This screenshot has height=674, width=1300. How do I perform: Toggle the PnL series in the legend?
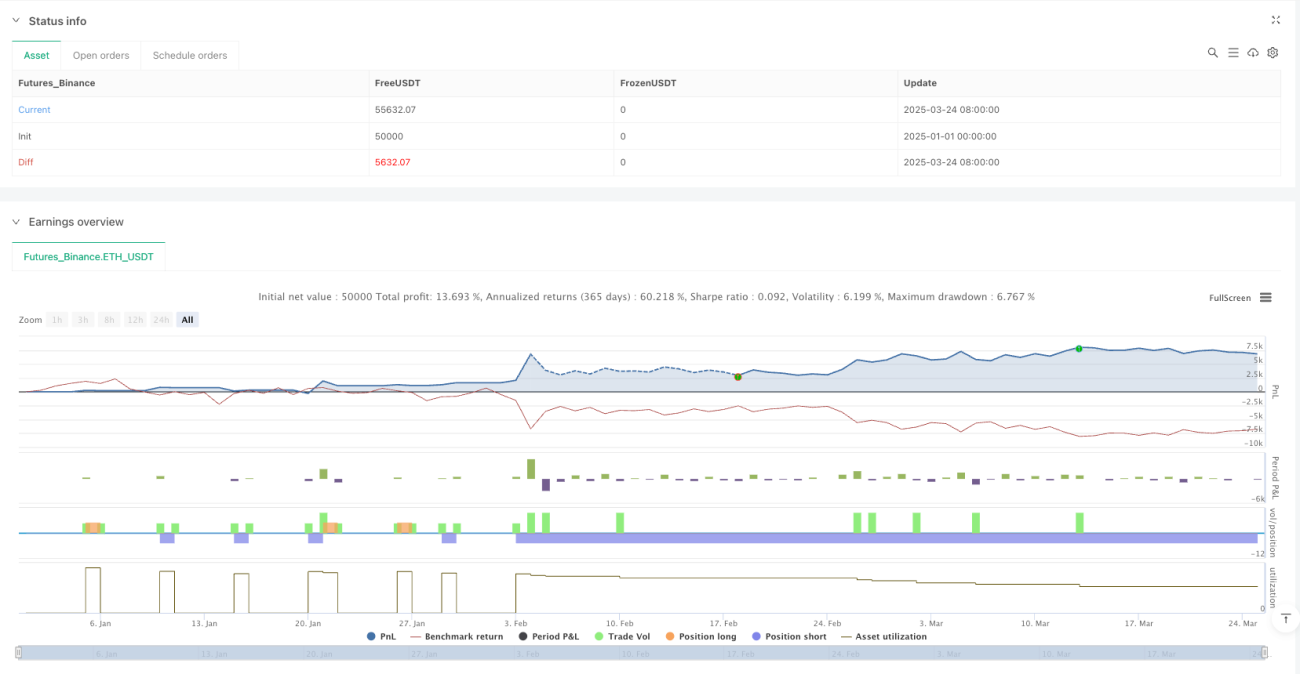click(382, 636)
